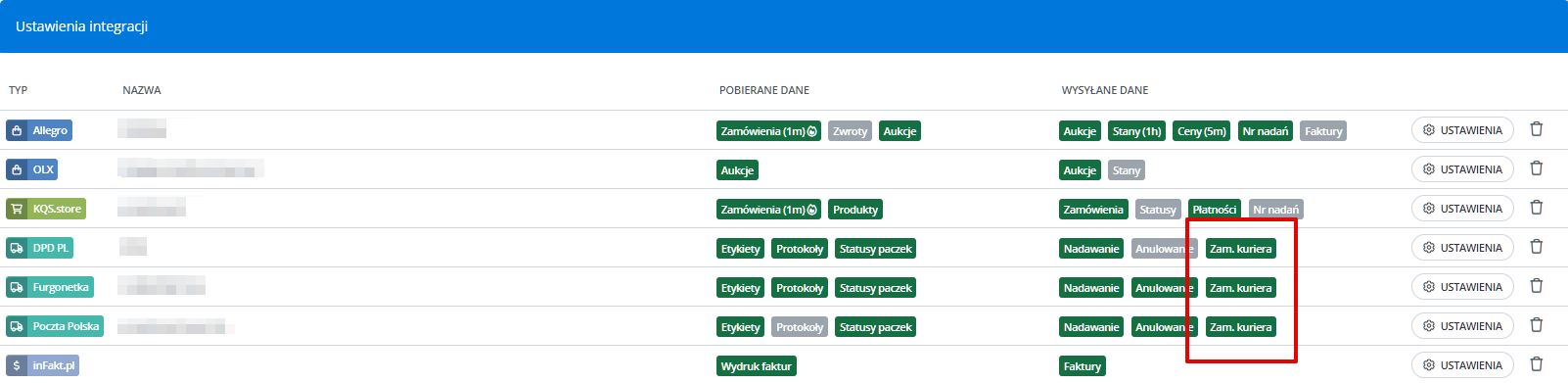Toggle the Produkty tag for KQS.store
Image resolution: width=1568 pixels, height=383 pixels.
[x=855, y=210]
